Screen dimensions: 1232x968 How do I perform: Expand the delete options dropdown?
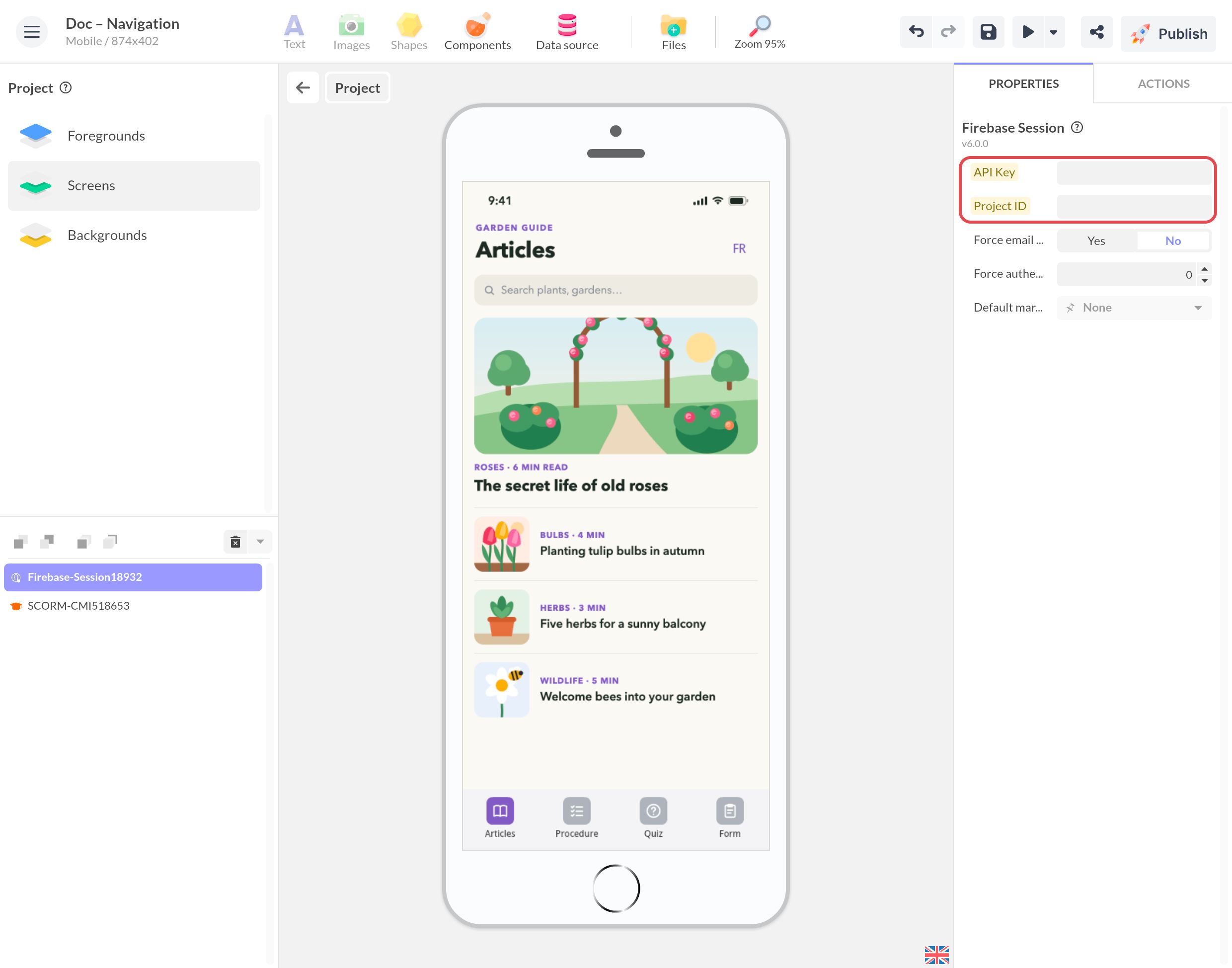click(260, 541)
